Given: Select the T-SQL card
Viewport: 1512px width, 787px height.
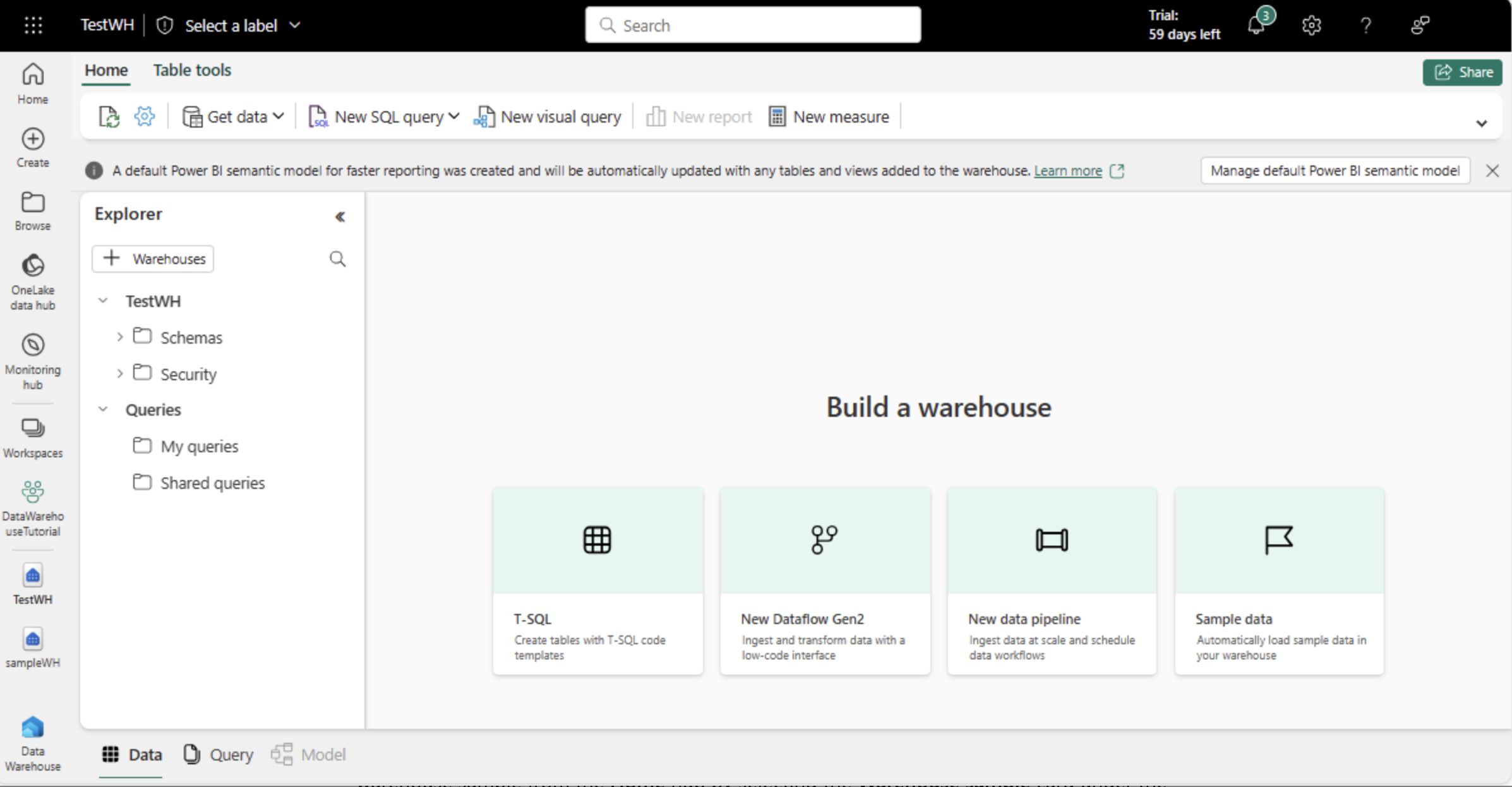Looking at the screenshot, I should (x=597, y=580).
